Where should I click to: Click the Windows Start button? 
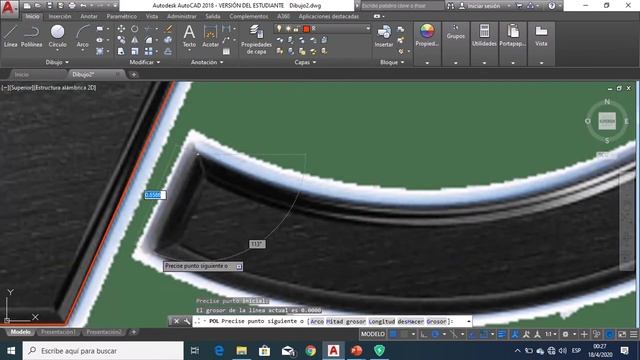11,351
